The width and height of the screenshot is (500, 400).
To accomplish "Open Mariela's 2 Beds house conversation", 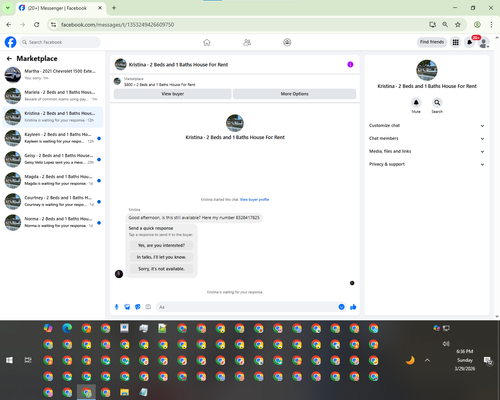I will (x=53, y=96).
